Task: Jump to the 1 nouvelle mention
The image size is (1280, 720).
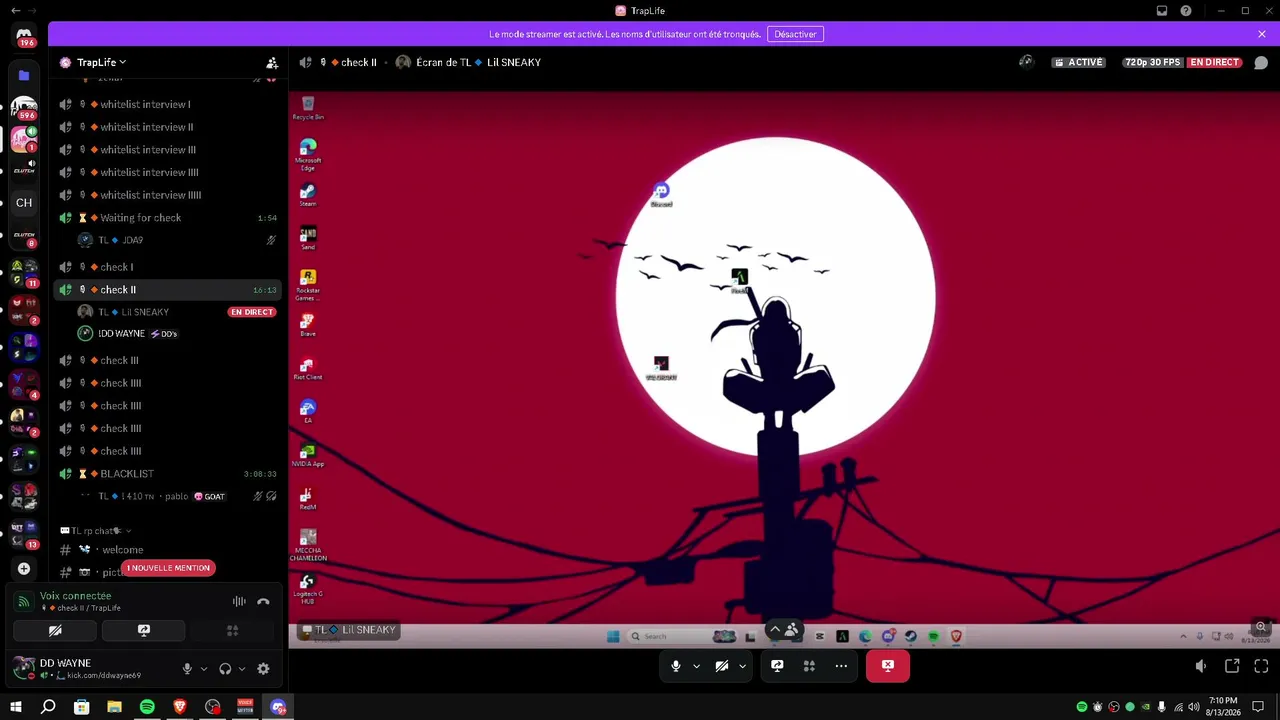Action: tap(168, 568)
